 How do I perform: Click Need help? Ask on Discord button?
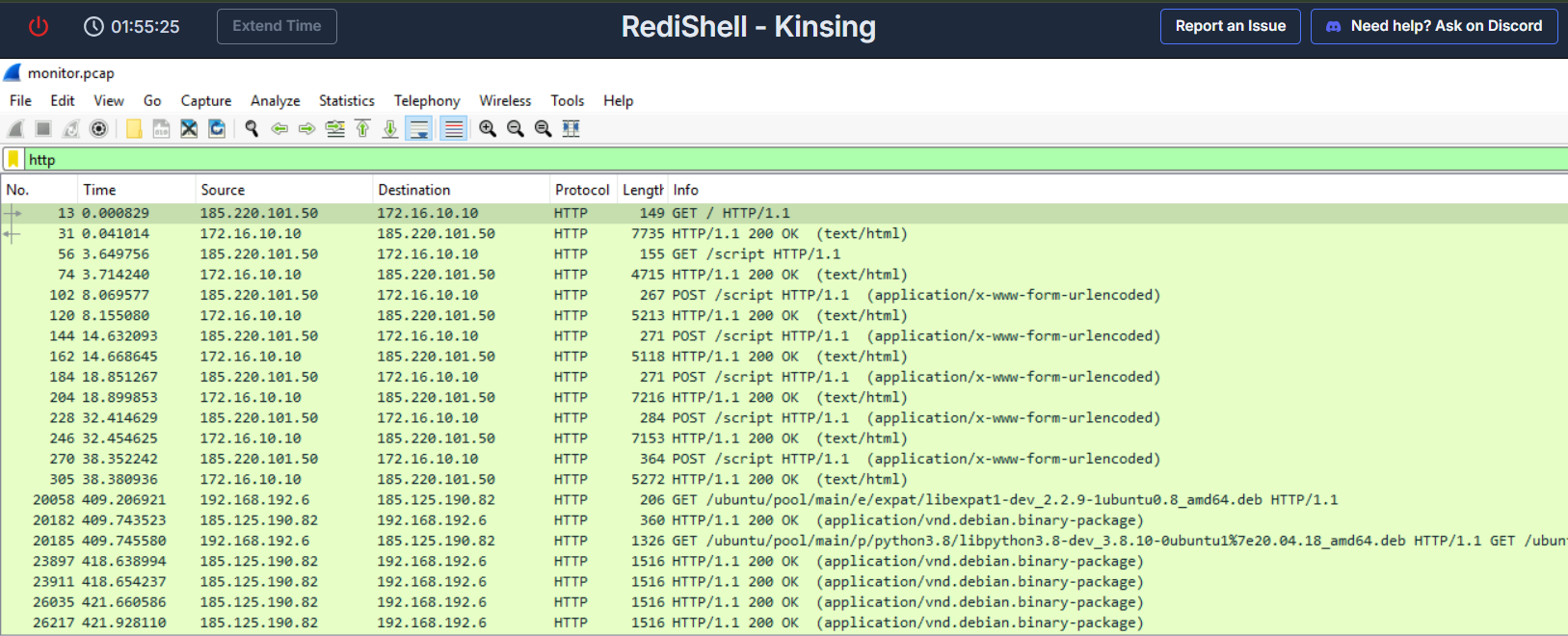[1434, 26]
